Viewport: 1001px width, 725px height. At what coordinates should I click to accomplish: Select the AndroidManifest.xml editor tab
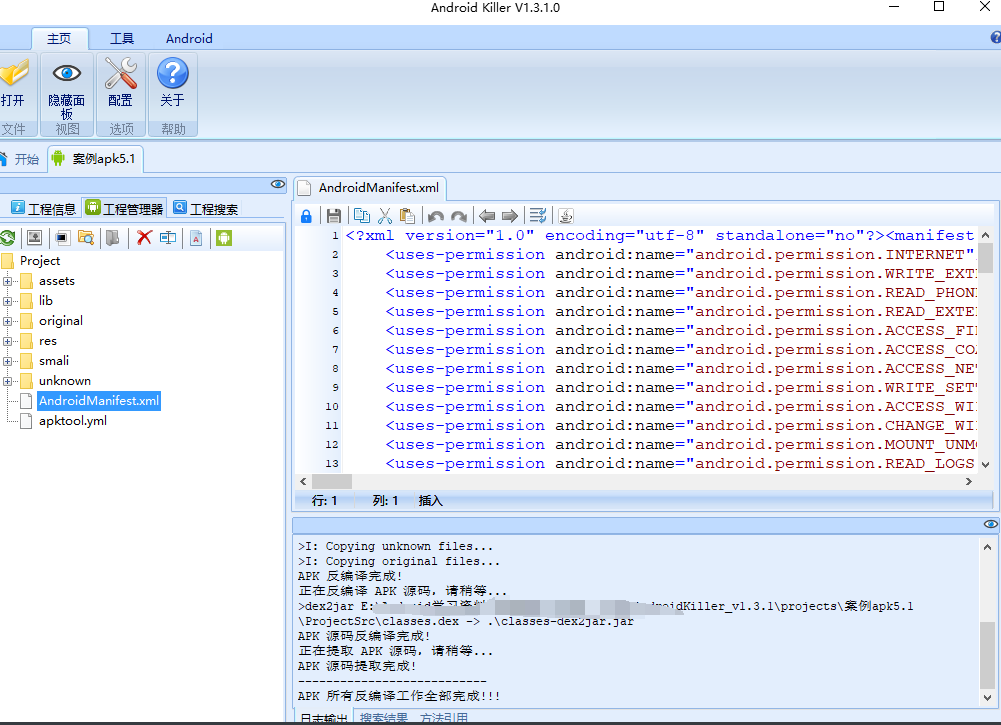point(371,188)
